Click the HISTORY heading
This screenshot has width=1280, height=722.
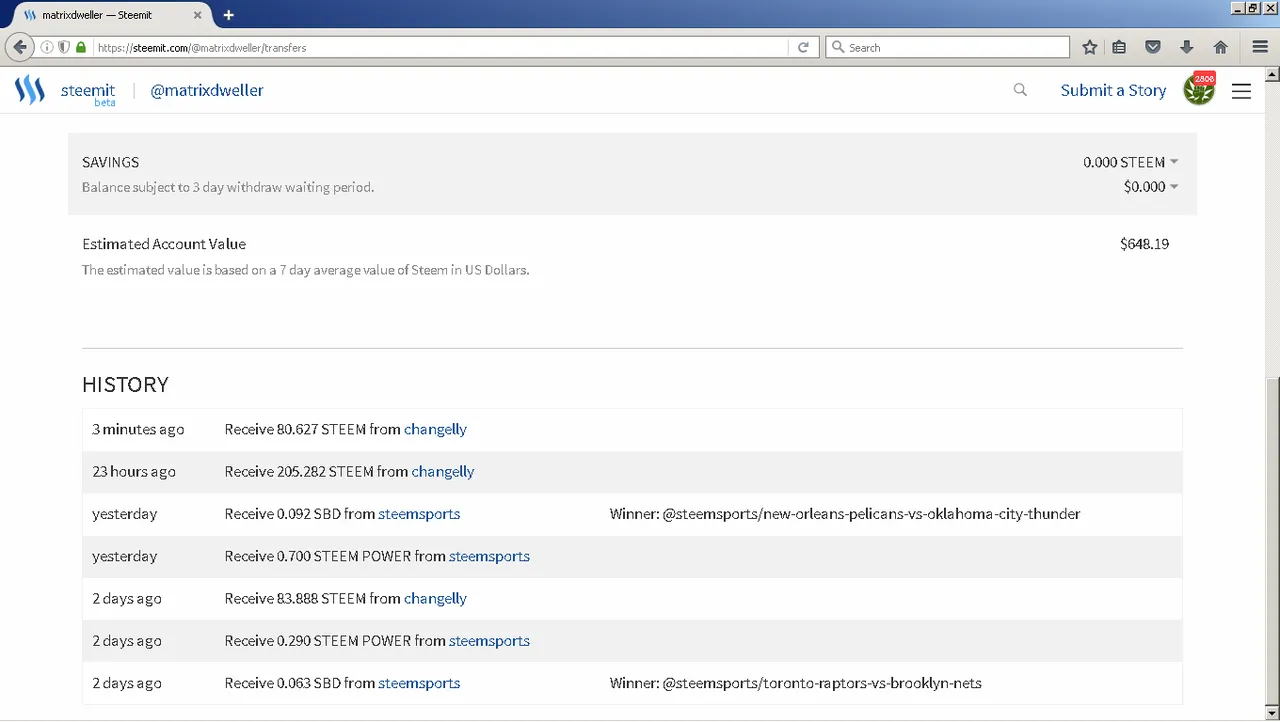[125, 385]
